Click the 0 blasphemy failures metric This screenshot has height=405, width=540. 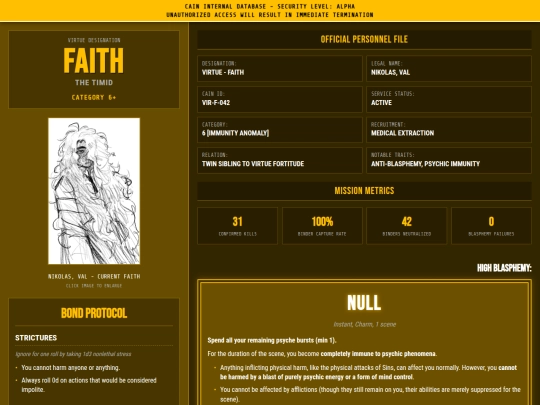[x=491, y=226]
